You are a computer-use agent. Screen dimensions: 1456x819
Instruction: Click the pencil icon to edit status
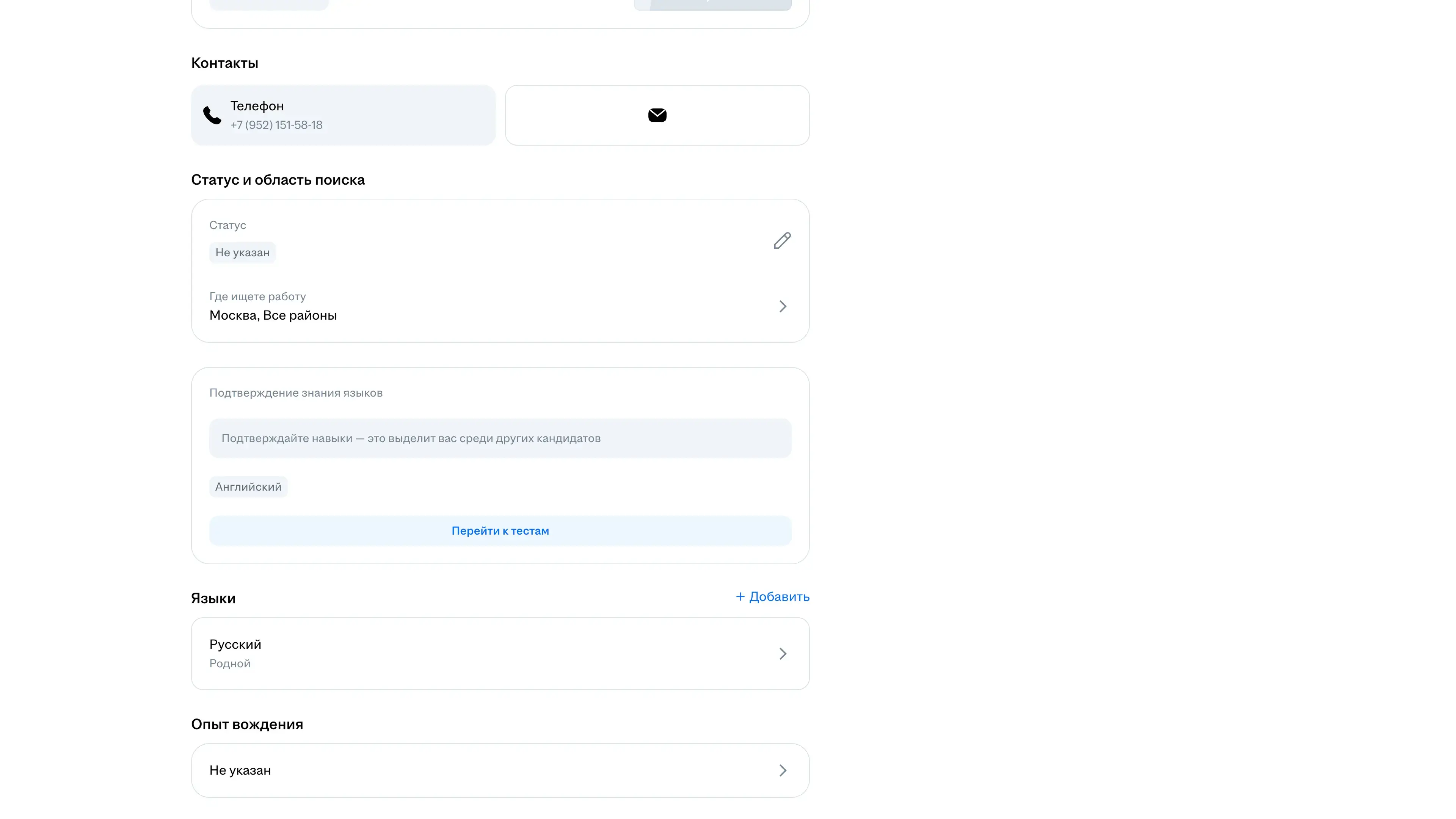[x=782, y=241]
